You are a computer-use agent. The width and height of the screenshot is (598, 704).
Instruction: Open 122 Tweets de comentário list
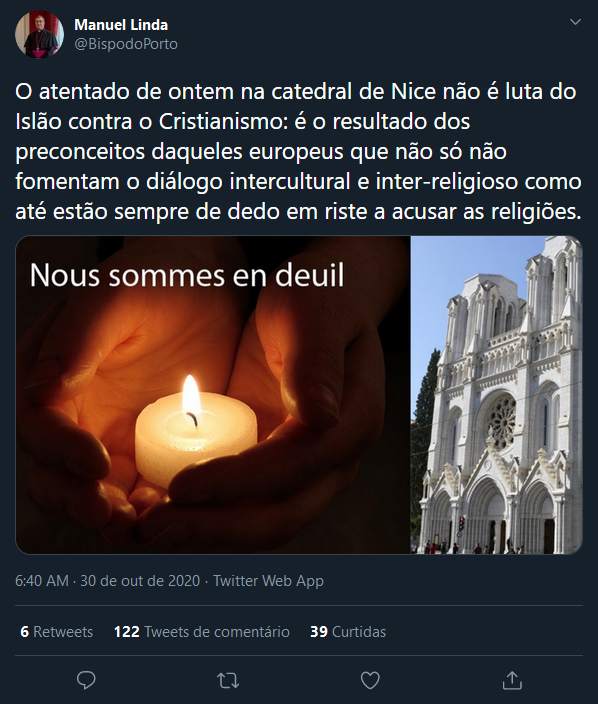202,631
